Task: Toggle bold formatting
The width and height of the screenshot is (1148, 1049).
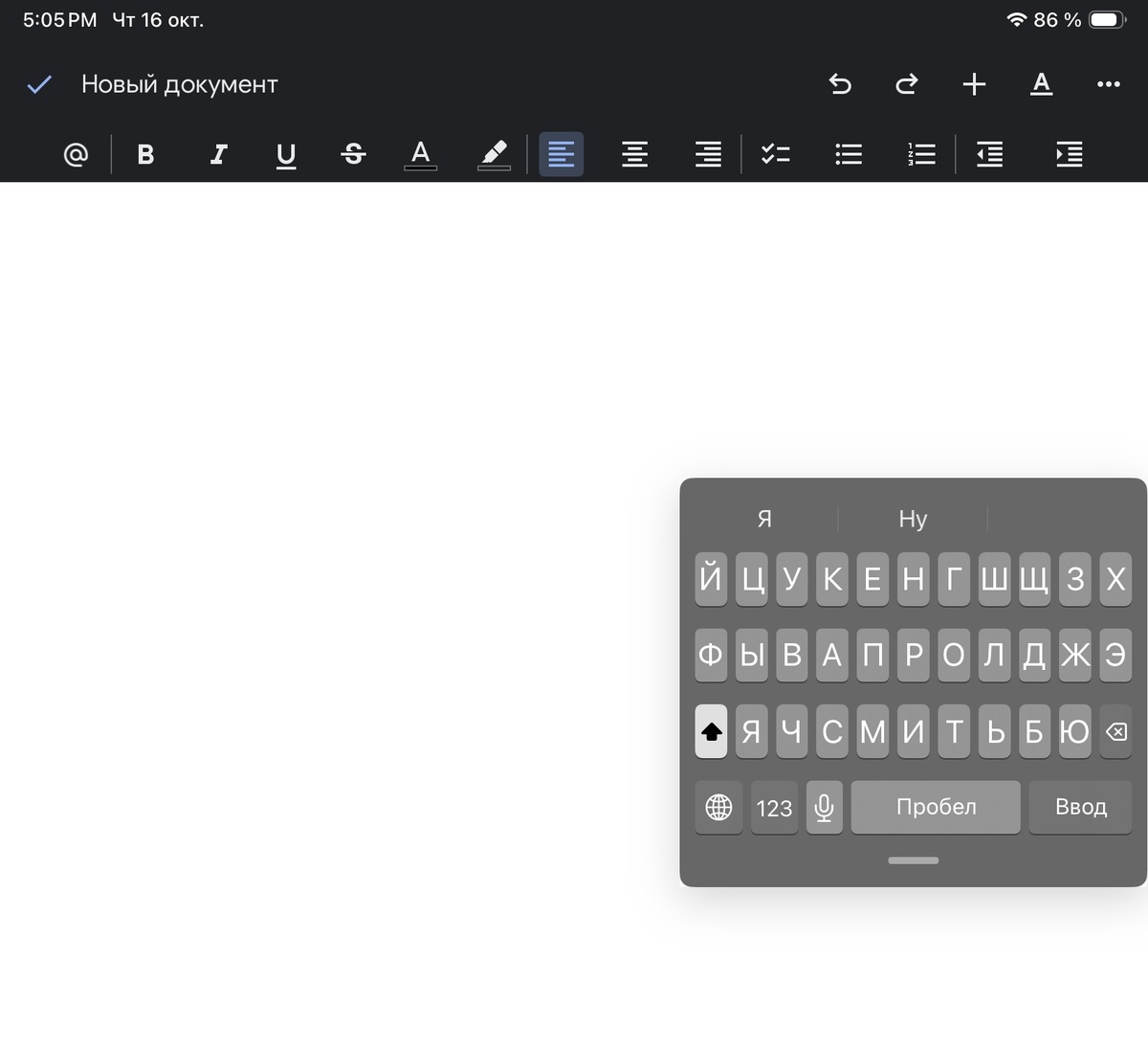Action: point(145,154)
